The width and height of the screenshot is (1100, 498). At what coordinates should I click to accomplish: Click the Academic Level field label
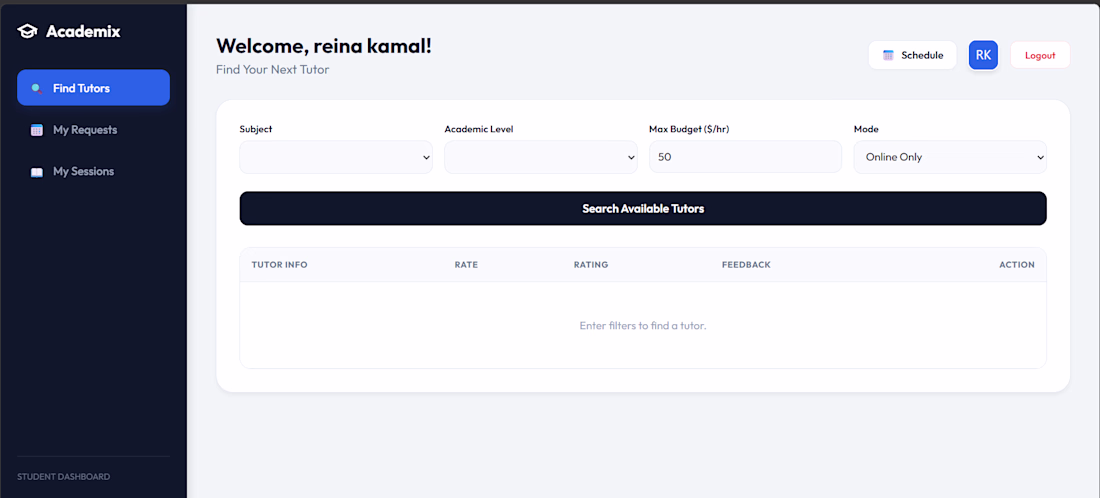coord(479,129)
